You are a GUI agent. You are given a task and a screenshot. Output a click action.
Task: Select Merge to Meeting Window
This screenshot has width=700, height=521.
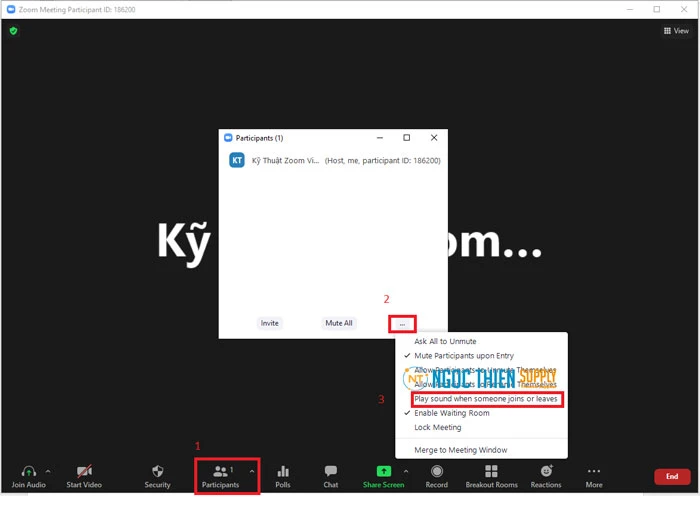coord(460,450)
